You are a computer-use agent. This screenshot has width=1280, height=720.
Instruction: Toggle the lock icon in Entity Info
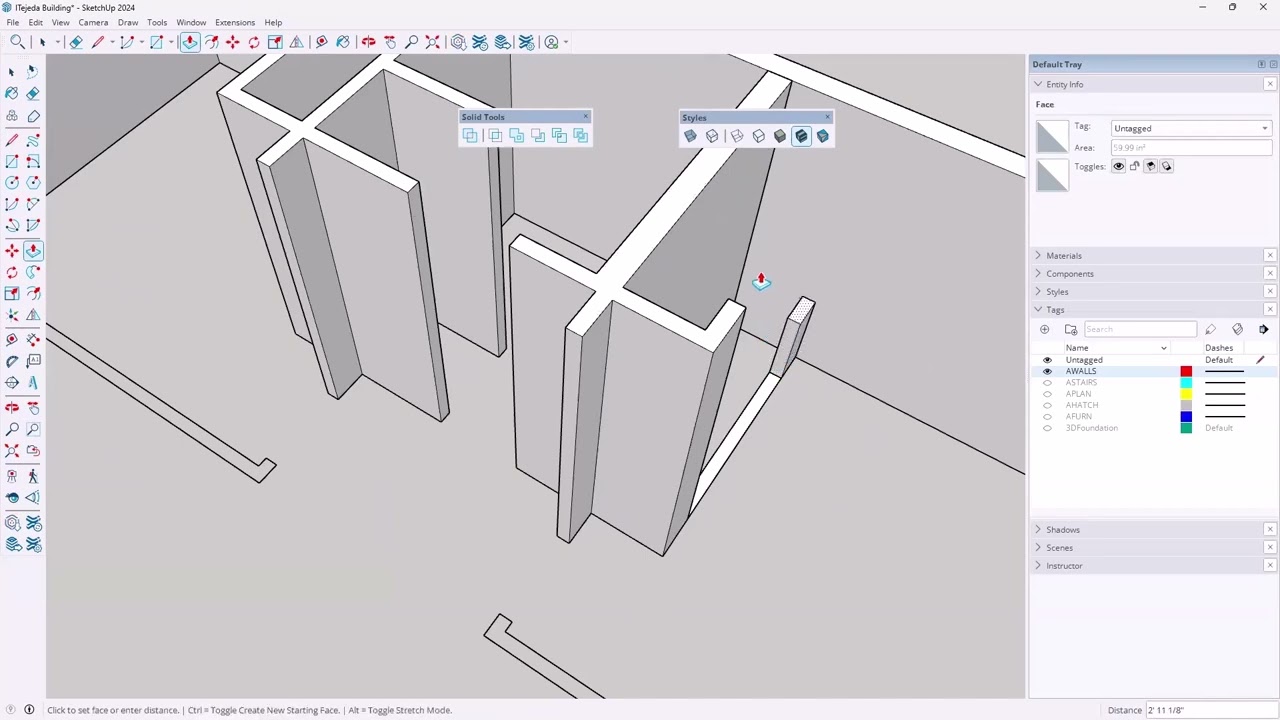tap(1134, 166)
